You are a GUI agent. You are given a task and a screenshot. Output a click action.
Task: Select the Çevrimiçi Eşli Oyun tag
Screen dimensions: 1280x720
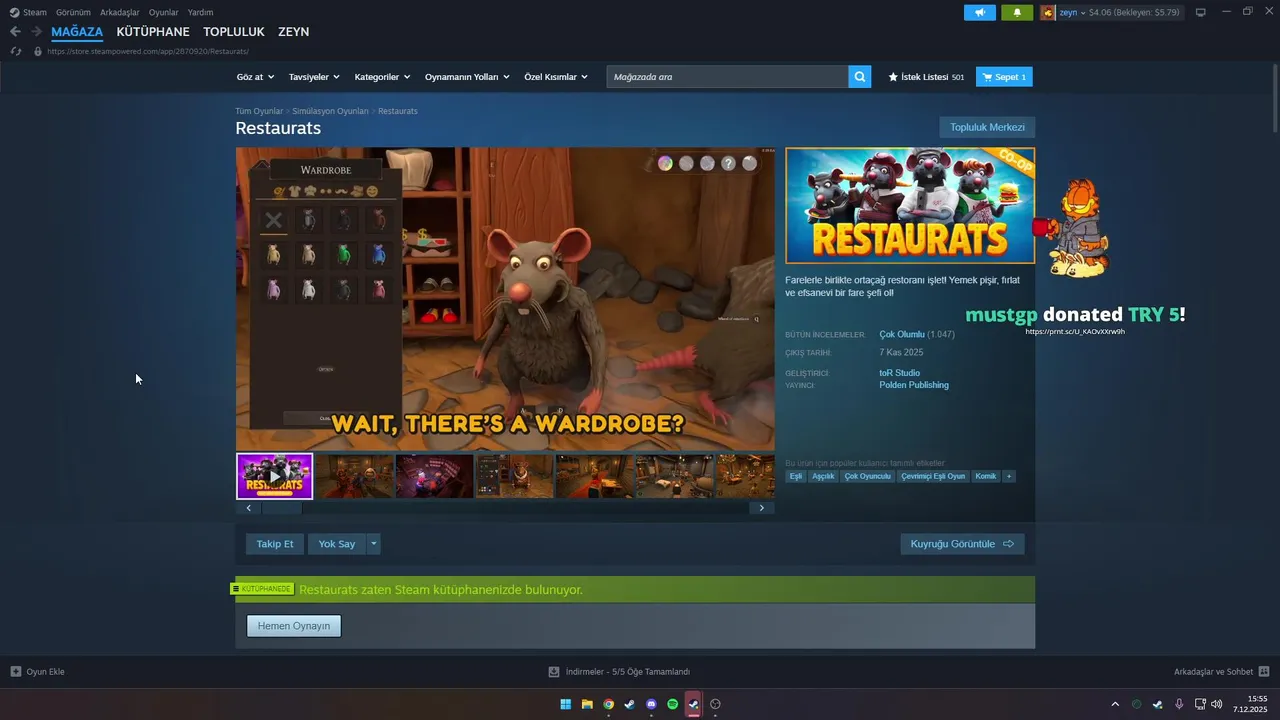pyautogui.click(x=933, y=476)
